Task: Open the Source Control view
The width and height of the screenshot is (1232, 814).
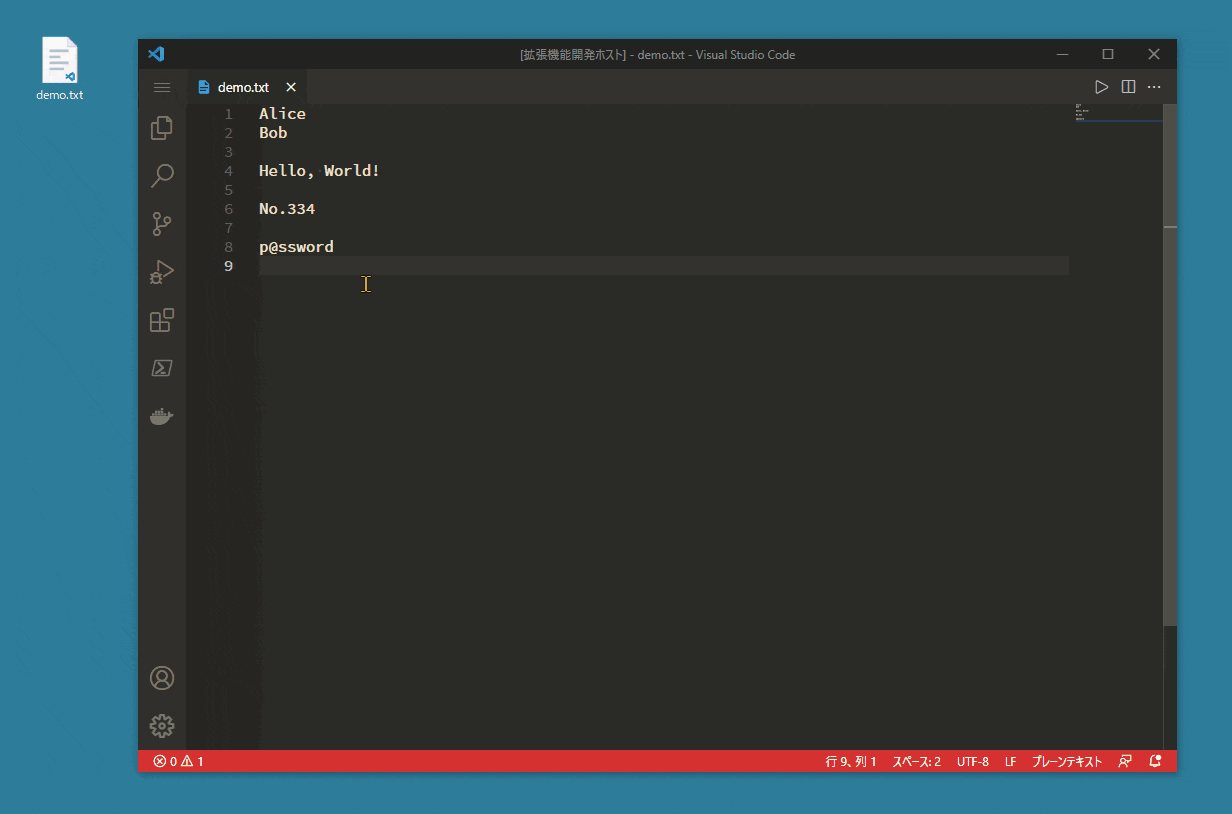Action: tap(162, 224)
